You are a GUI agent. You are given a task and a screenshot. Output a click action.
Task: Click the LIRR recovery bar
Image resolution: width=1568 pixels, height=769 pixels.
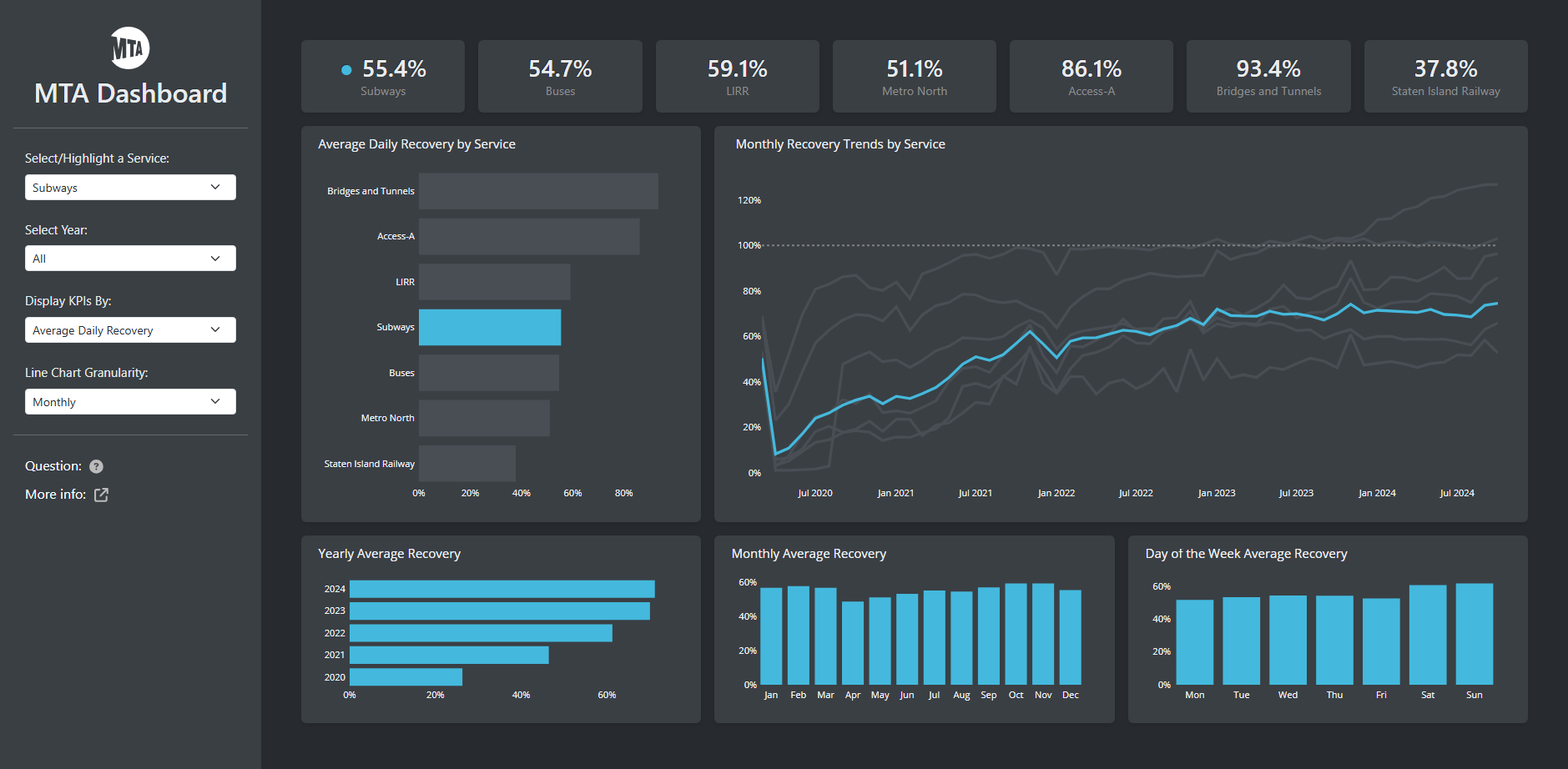[x=495, y=282]
